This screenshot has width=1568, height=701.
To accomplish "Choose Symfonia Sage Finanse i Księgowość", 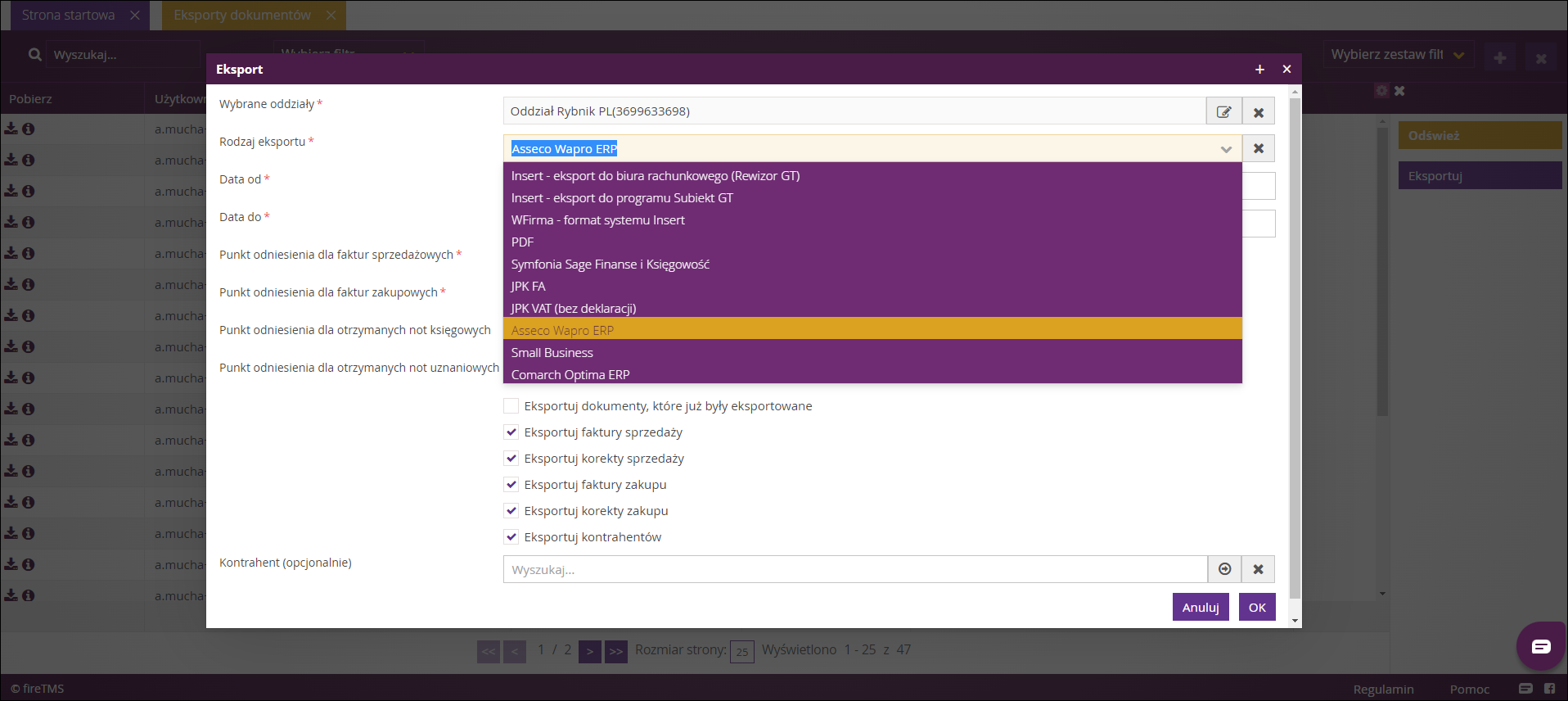I will point(872,264).
